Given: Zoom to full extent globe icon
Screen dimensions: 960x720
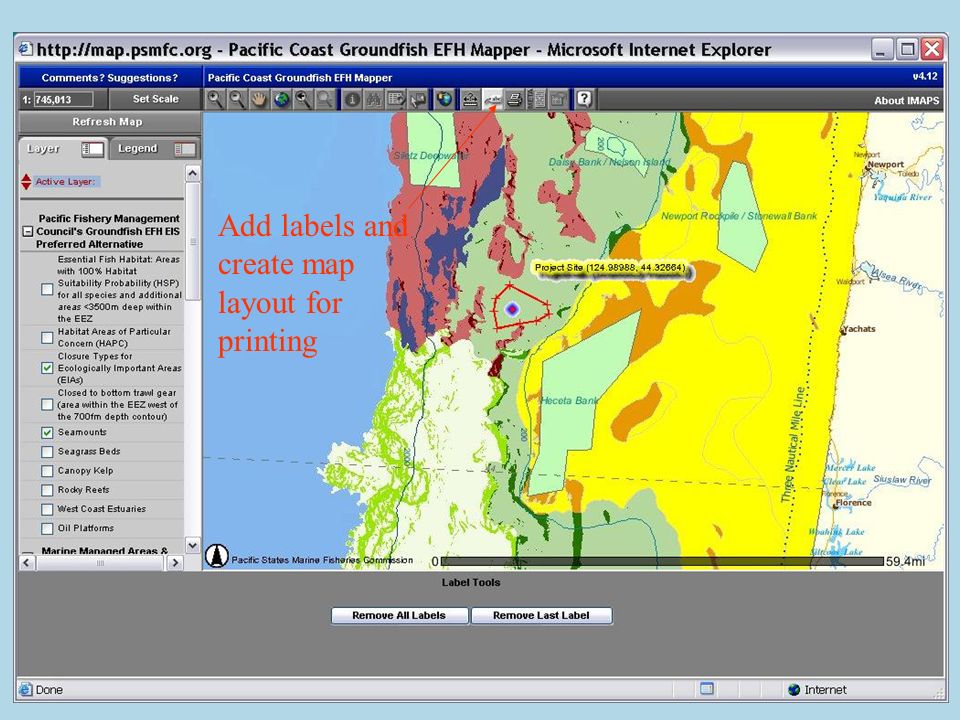Looking at the screenshot, I should (281, 99).
